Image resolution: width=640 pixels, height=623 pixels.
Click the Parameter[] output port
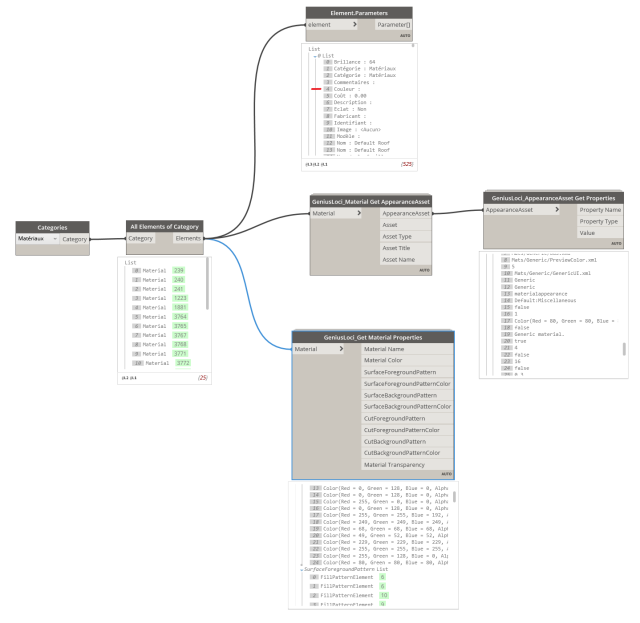click(x=393, y=24)
